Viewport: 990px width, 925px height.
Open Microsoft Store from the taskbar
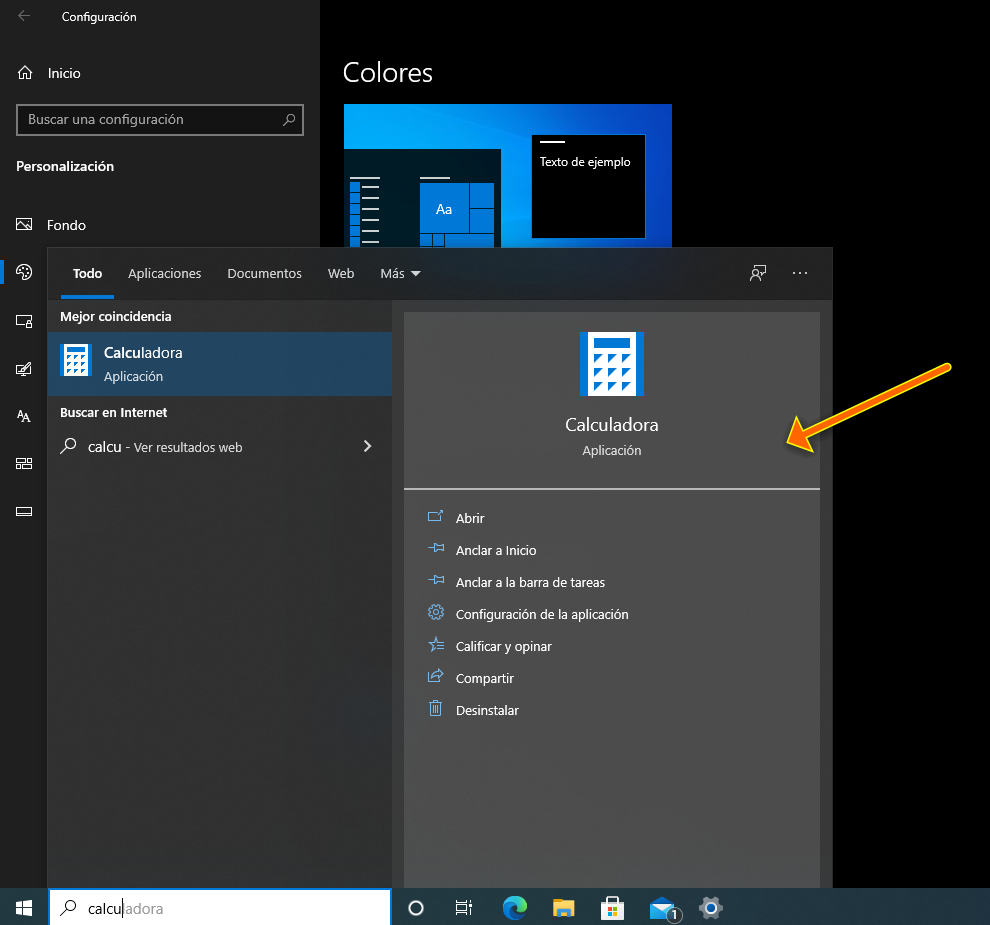tap(613, 908)
